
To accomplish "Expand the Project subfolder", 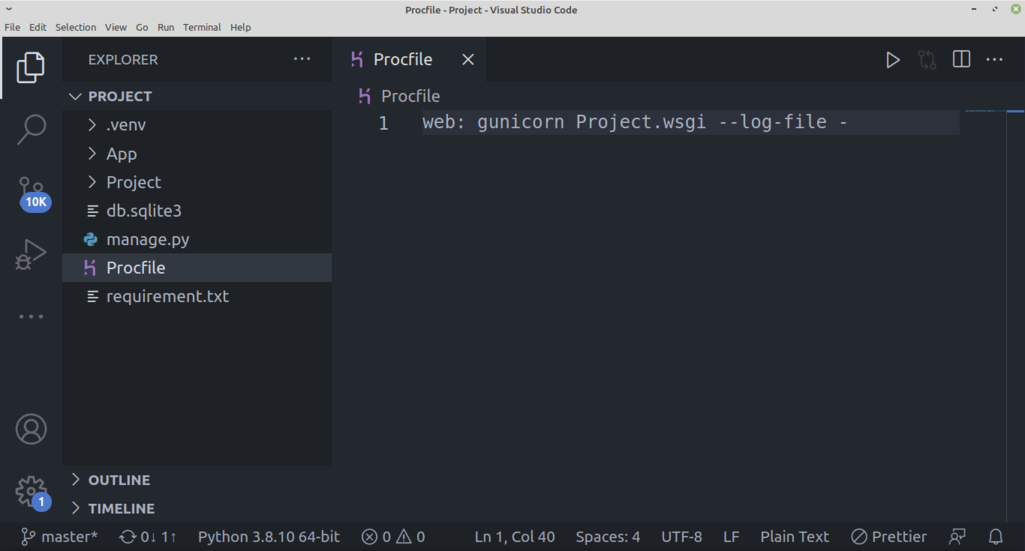I will tap(197, 182).
